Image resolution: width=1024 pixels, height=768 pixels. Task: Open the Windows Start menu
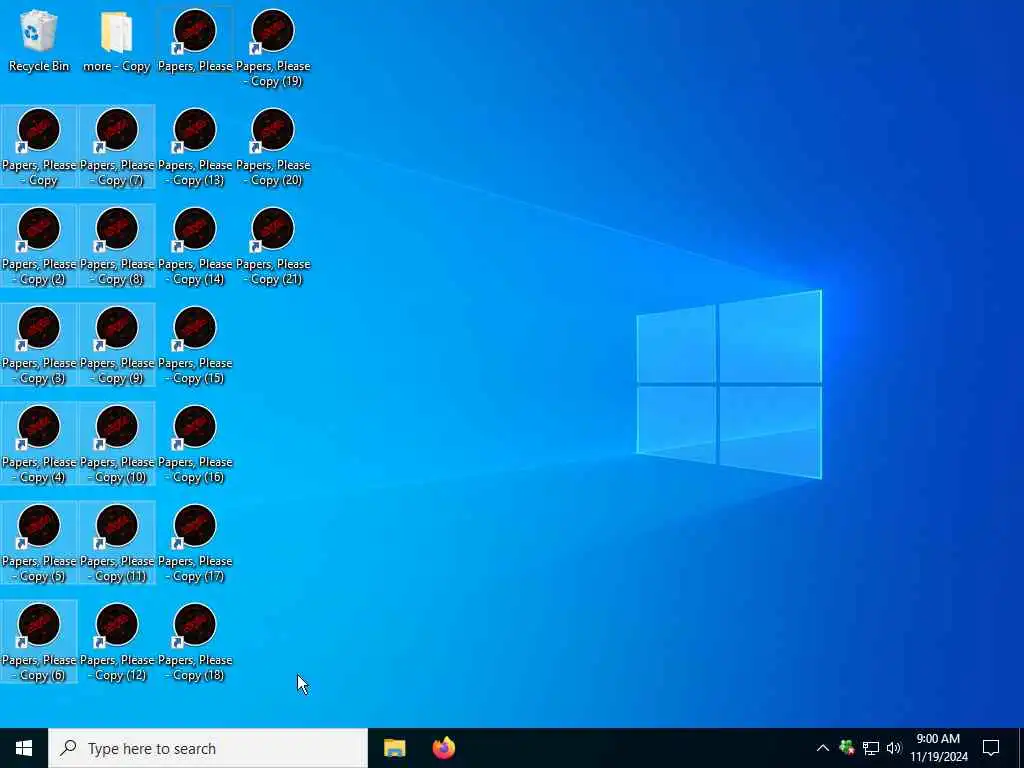[24, 748]
